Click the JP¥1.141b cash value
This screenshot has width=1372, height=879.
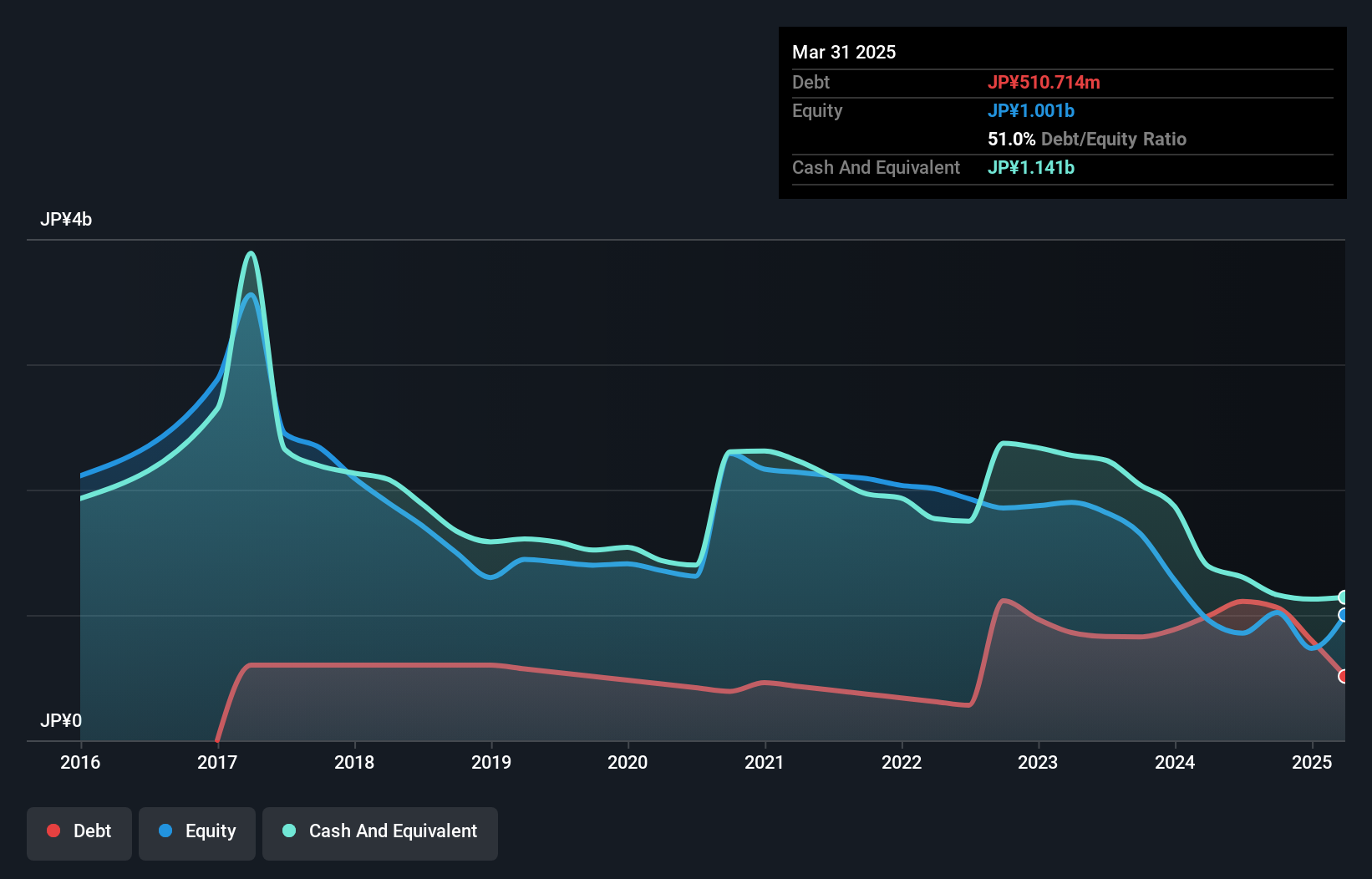(1031, 167)
